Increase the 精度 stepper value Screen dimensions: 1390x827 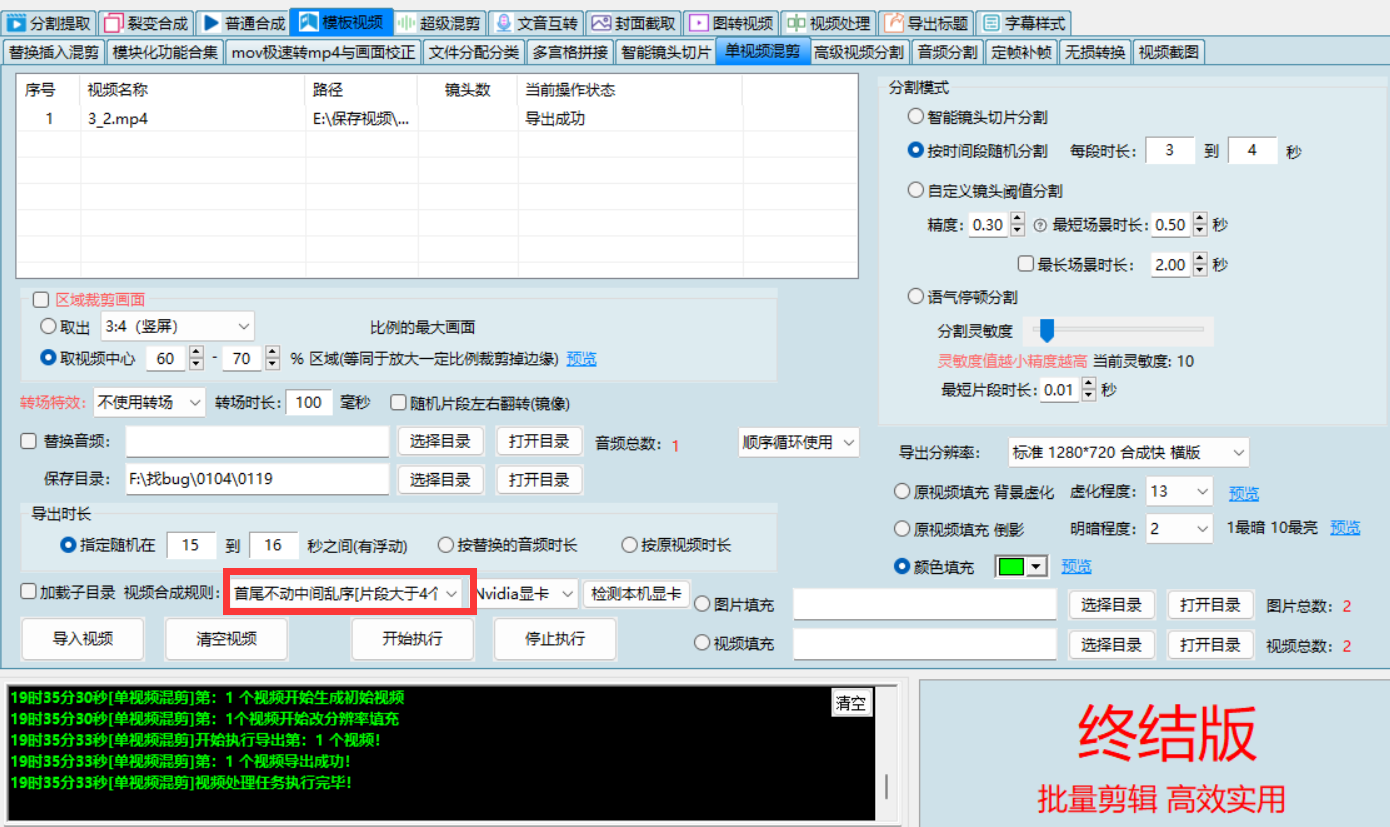coord(1017,219)
